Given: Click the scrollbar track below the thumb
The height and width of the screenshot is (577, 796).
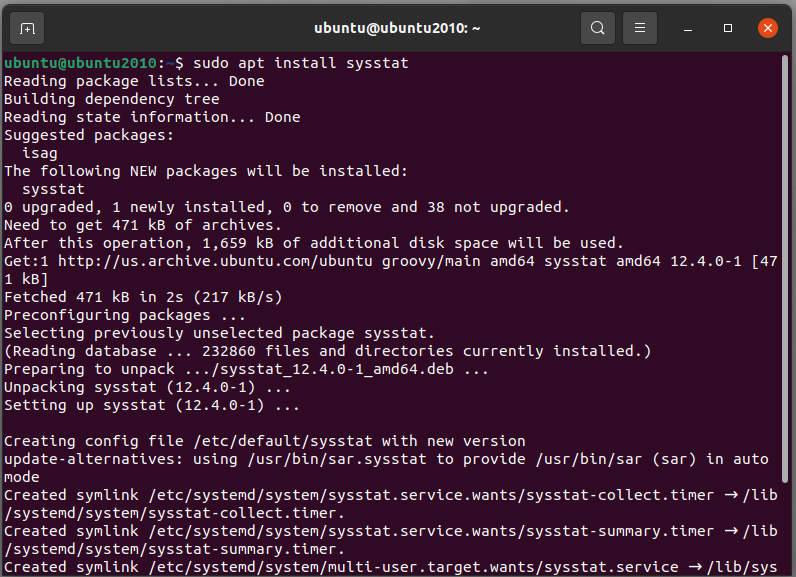Looking at the screenshot, I should (784, 529).
